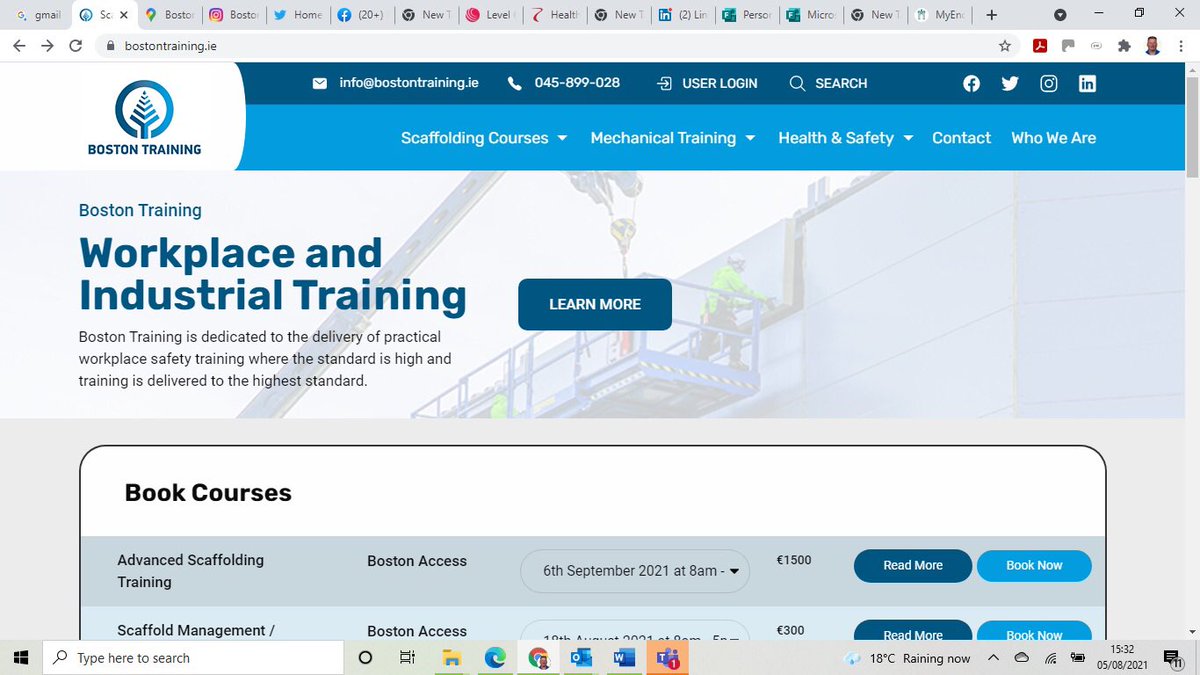Click the LEARN MORE button
This screenshot has height=675, width=1200.
pos(595,304)
